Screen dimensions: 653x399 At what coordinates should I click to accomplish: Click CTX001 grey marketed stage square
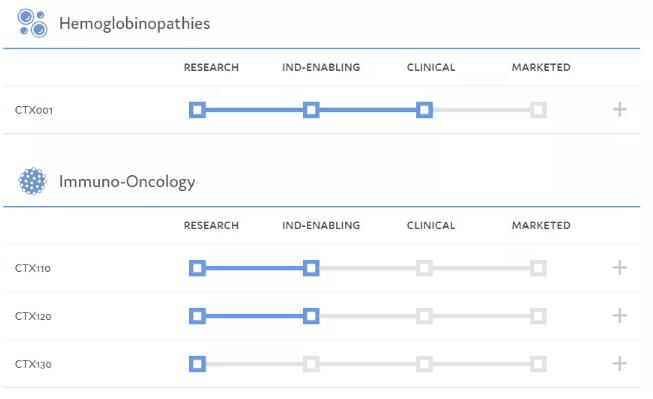pos(538,110)
